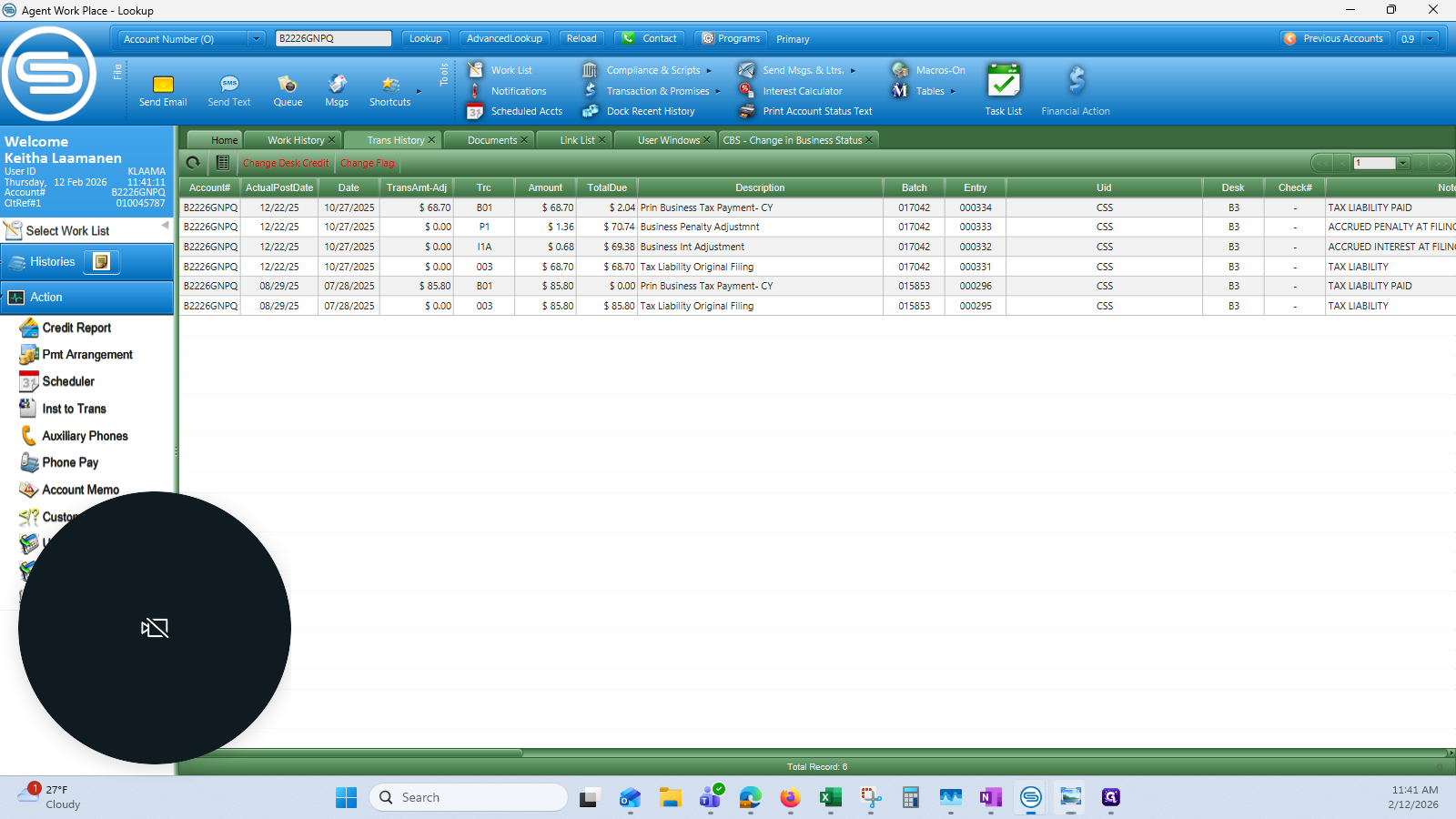Expand the Account Number search type dropdown
This screenshot has height=819, width=1456.
click(x=257, y=39)
